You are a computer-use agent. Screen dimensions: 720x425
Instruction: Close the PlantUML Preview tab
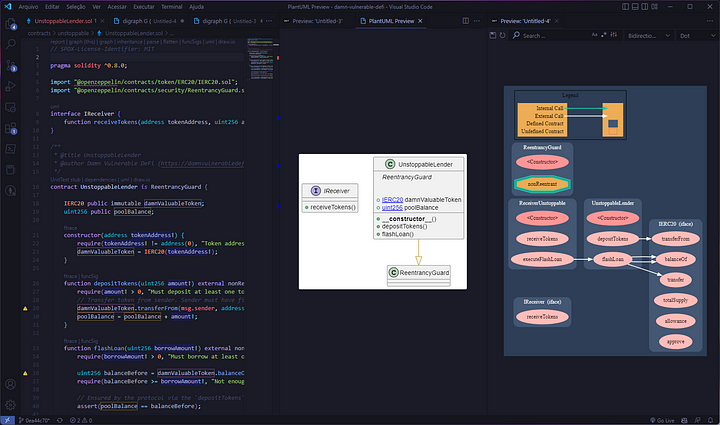pyautogui.click(x=420, y=21)
